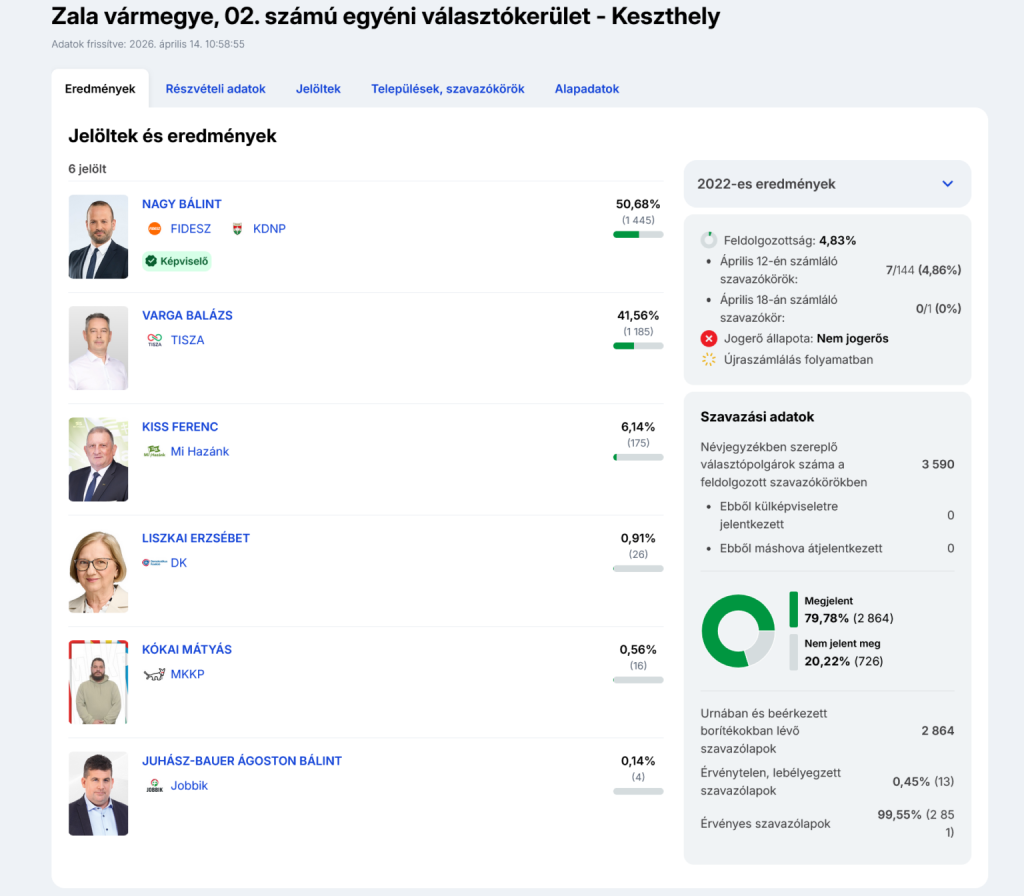The image size is (1024, 896).
Task: Click the Újraszámlálás folyamatban spinner icon
Action: [709, 359]
